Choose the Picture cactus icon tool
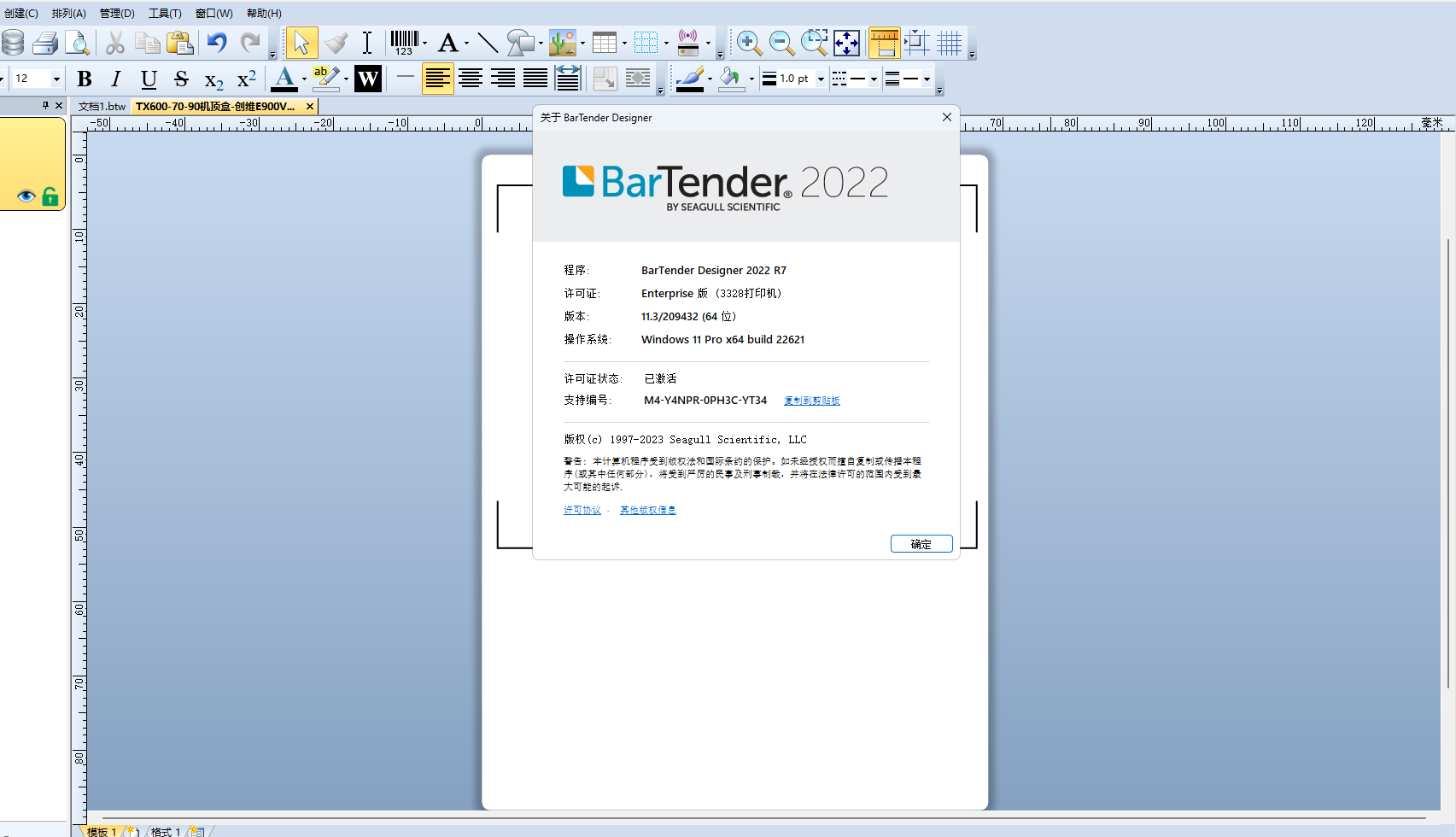 563,43
